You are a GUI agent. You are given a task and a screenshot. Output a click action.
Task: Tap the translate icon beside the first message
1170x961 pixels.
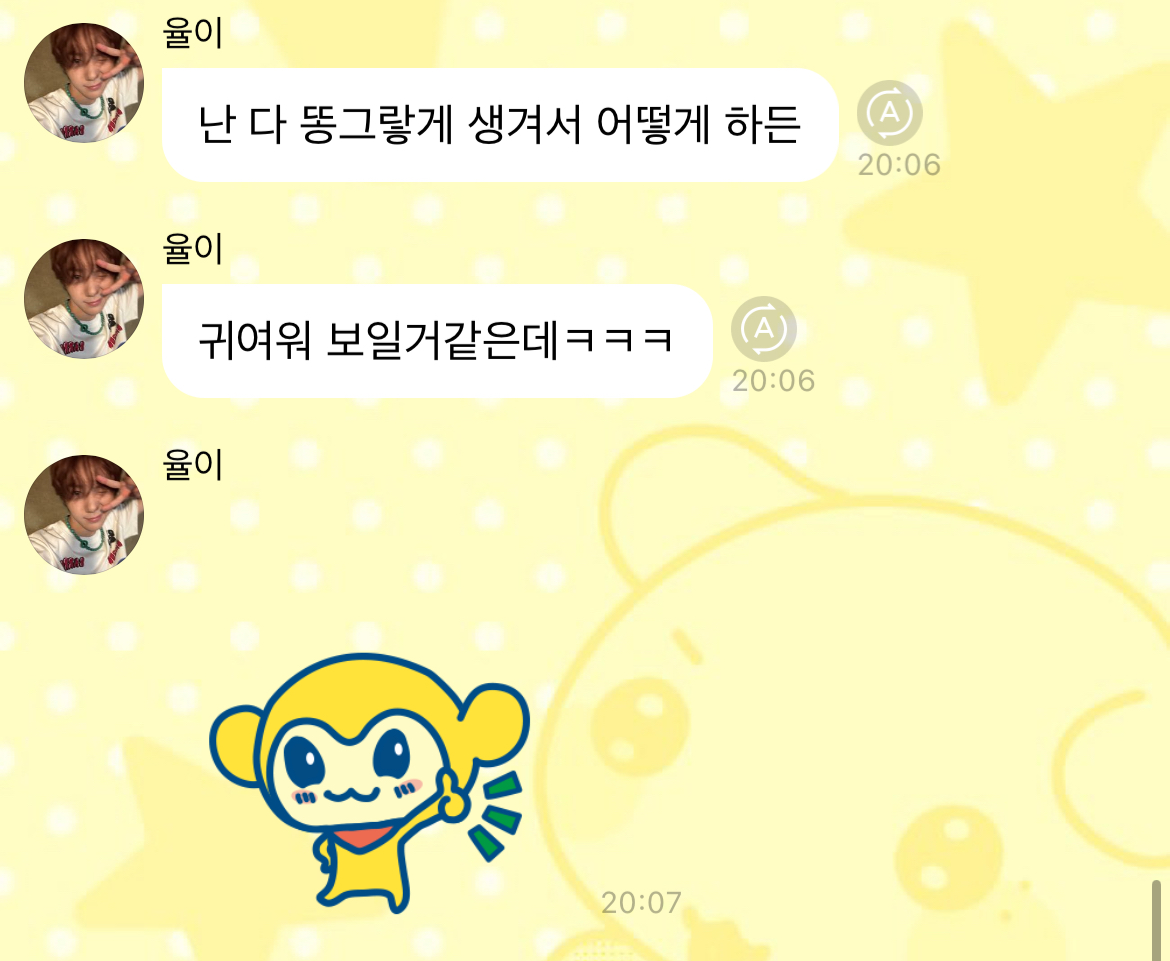(889, 113)
